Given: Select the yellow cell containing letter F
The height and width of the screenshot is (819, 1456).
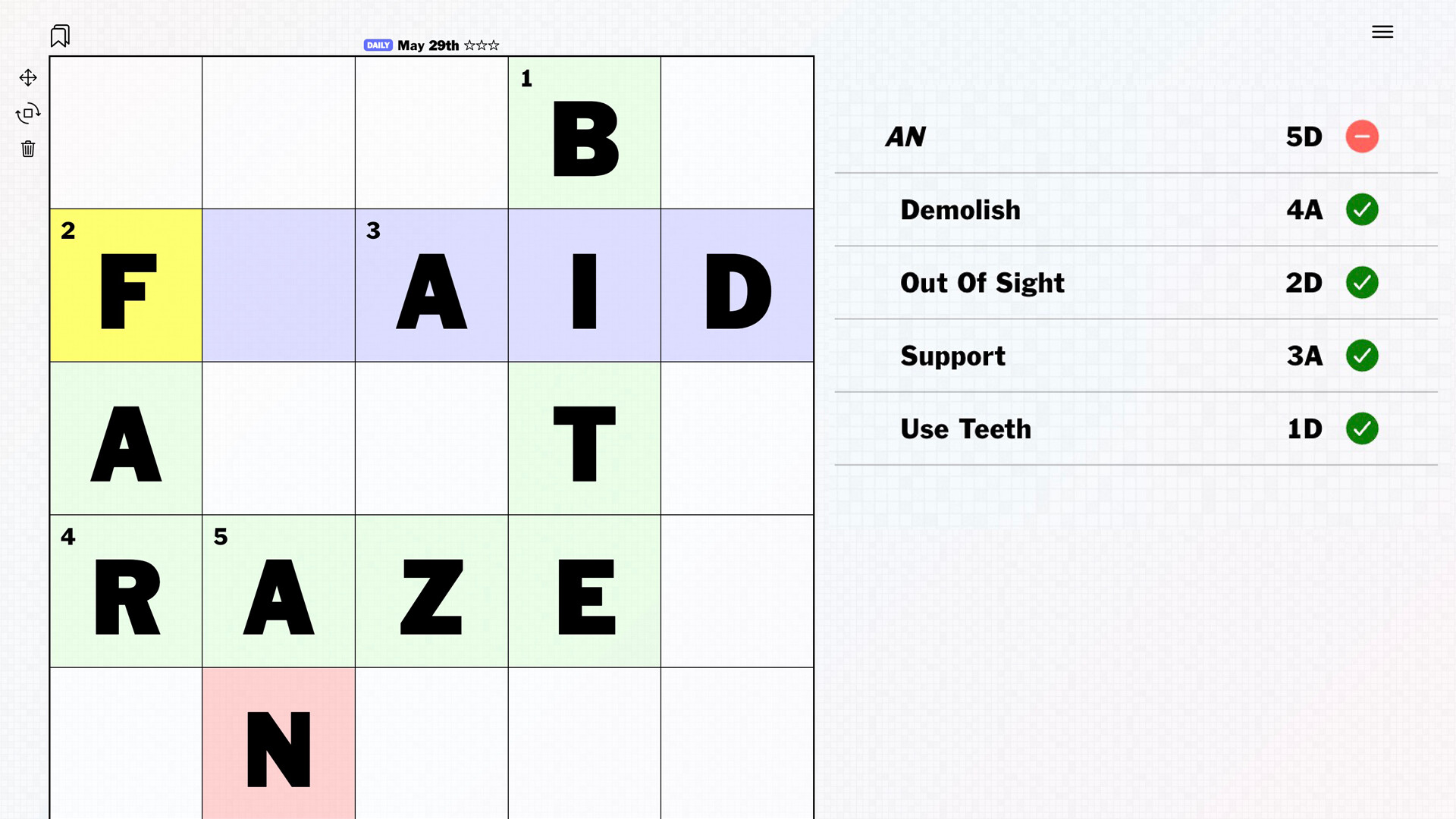Looking at the screenshot, I should pos(126,284).
